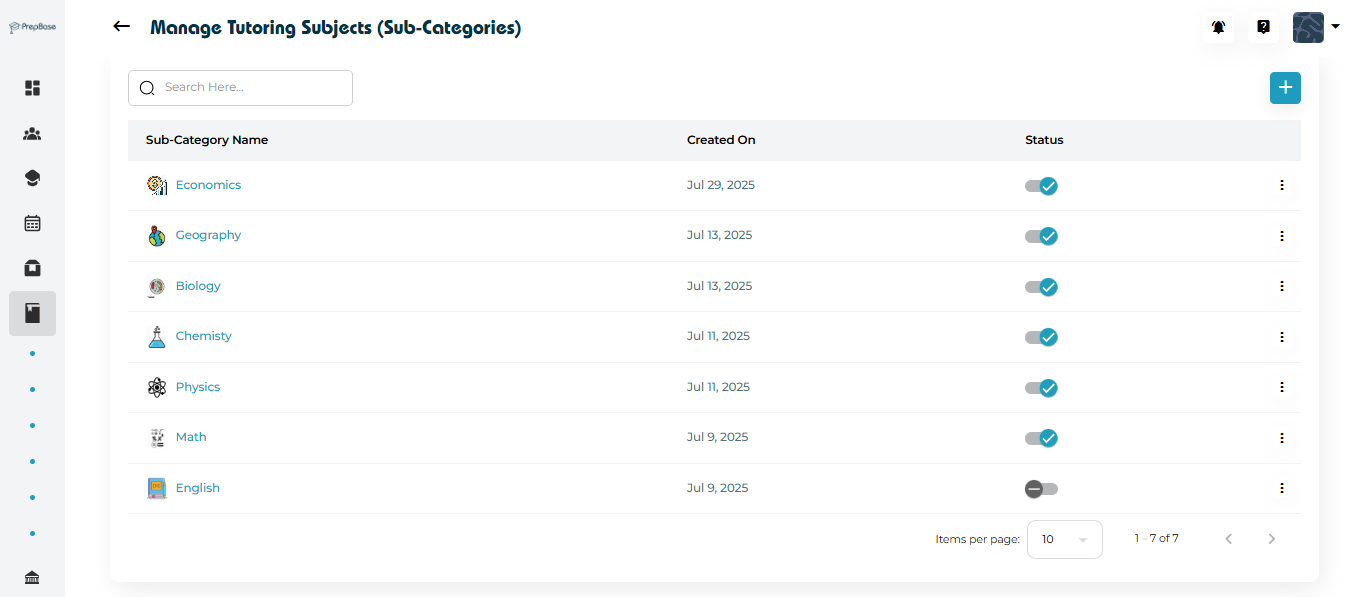This screenshot has height=597, width=1361.
Task: Open the notifications bell
Action: (1218, 28)
